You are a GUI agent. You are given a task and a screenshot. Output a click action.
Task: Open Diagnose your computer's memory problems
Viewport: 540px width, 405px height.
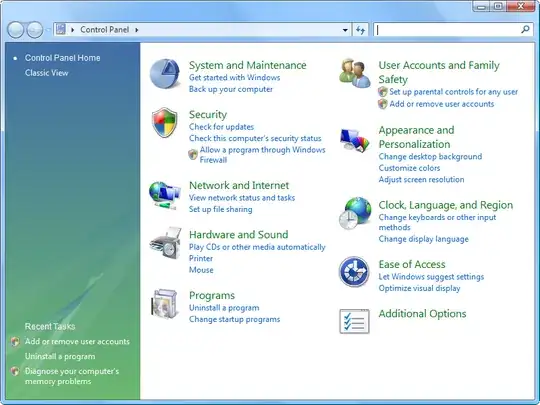(x=72, y=376)
